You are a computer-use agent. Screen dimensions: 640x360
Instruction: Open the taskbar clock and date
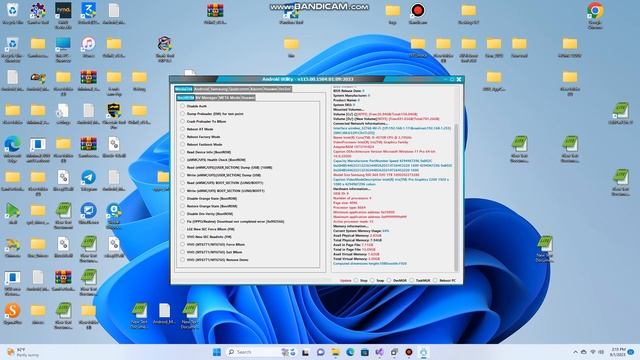pyautogui.click(x=618, y=352)
